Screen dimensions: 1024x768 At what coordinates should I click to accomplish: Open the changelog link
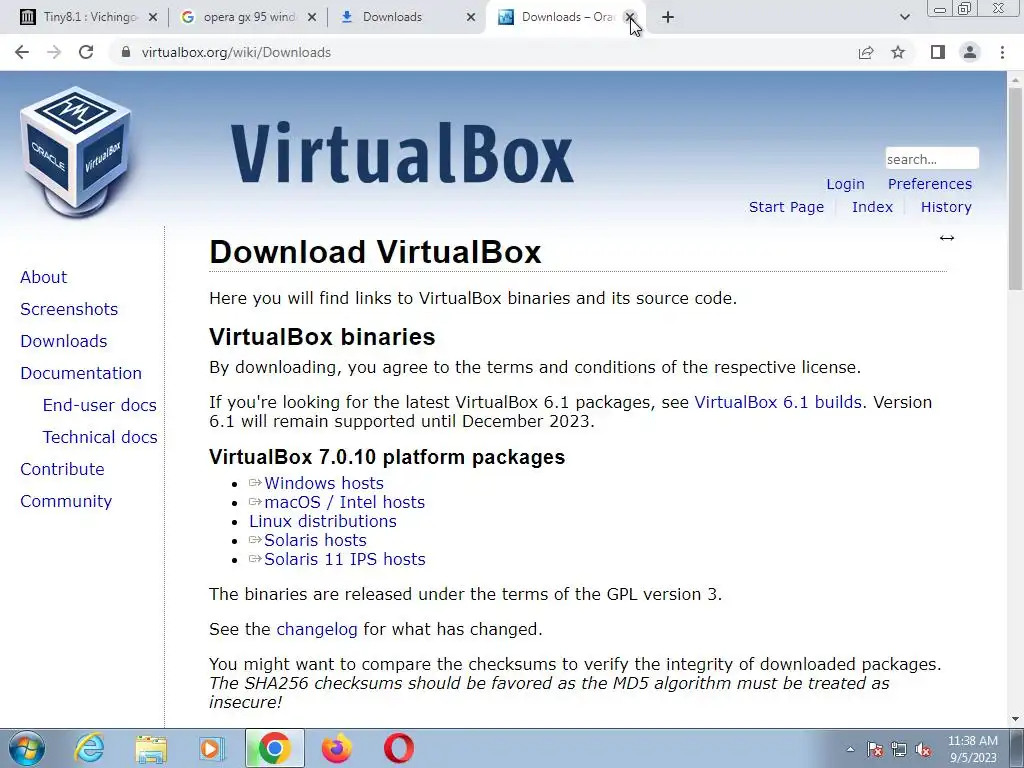(x=317, y=630)
